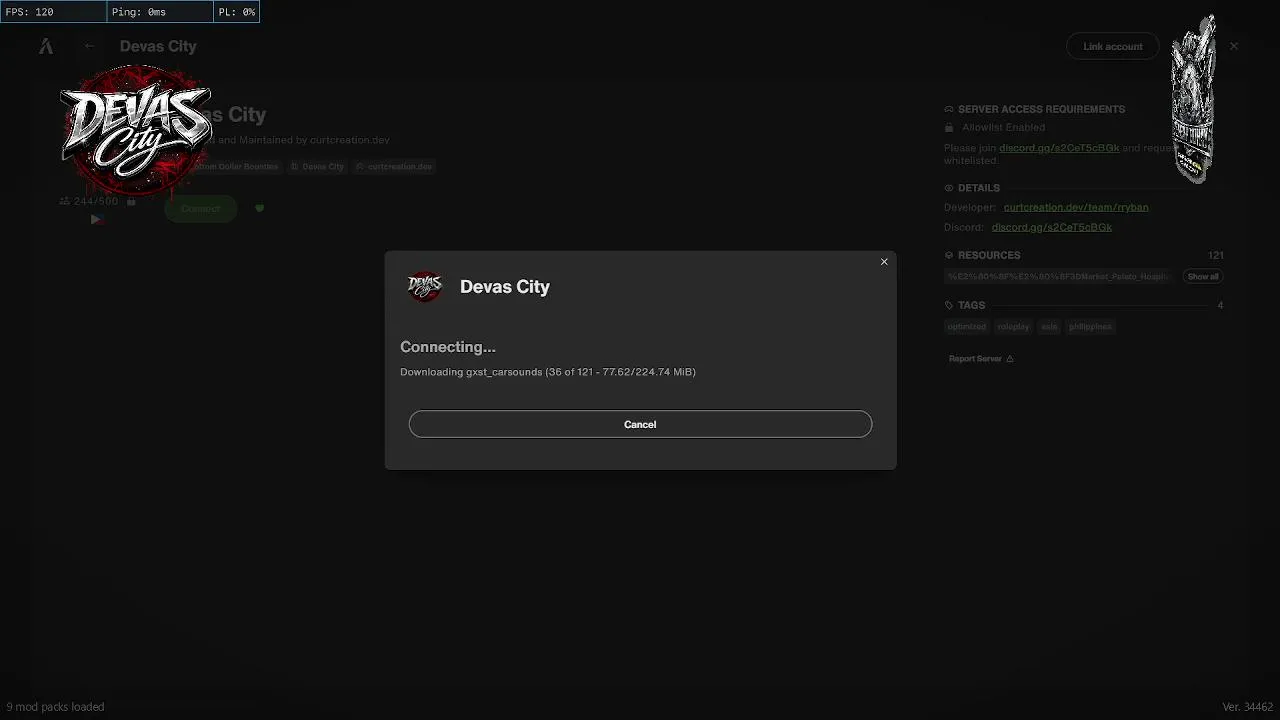Viewport: 1280px width, 720px height.
Task: Click the lock icon next to player count
Action: point(131,201)
